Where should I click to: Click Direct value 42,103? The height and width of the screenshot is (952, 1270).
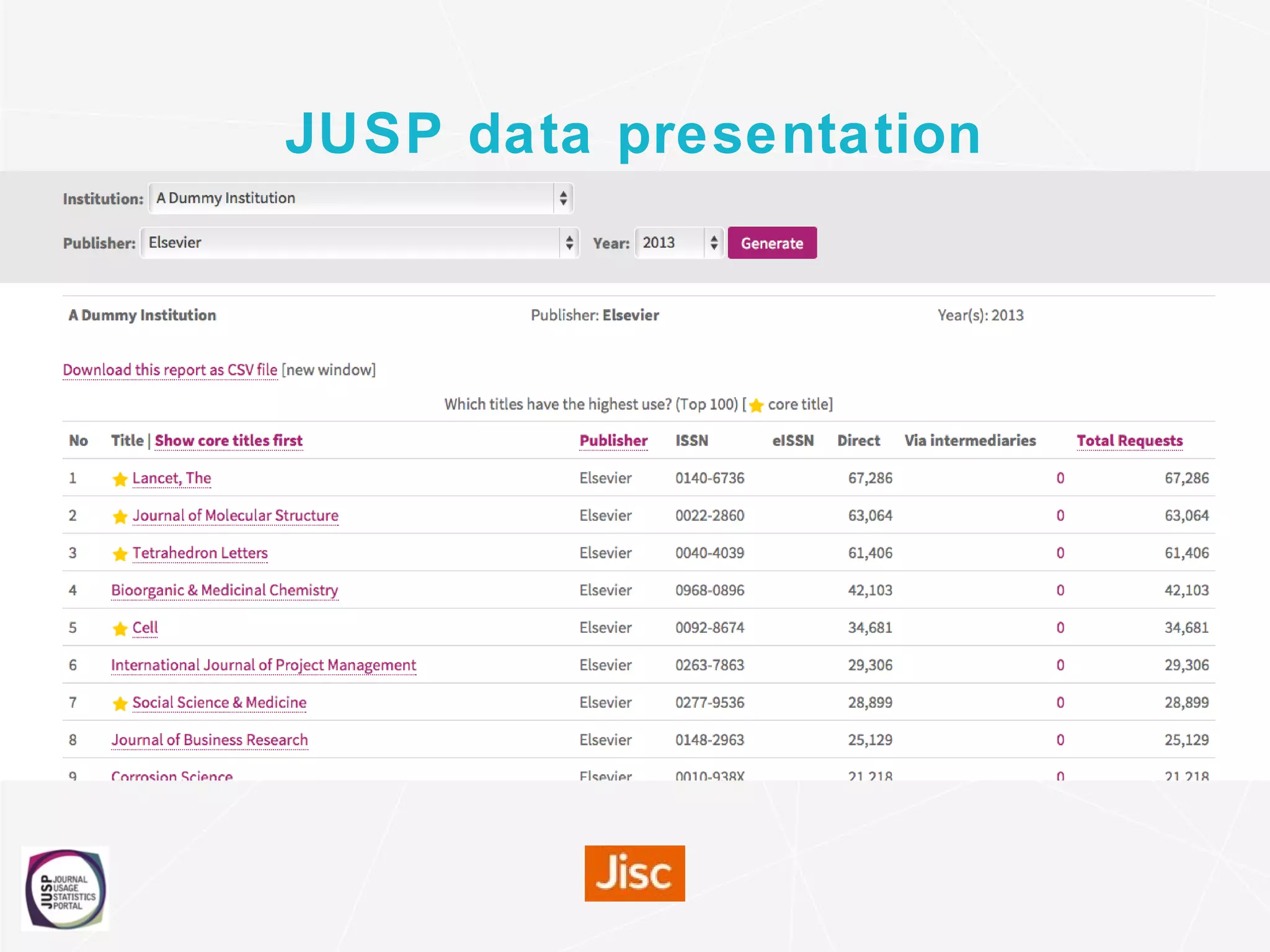[870, 591]
